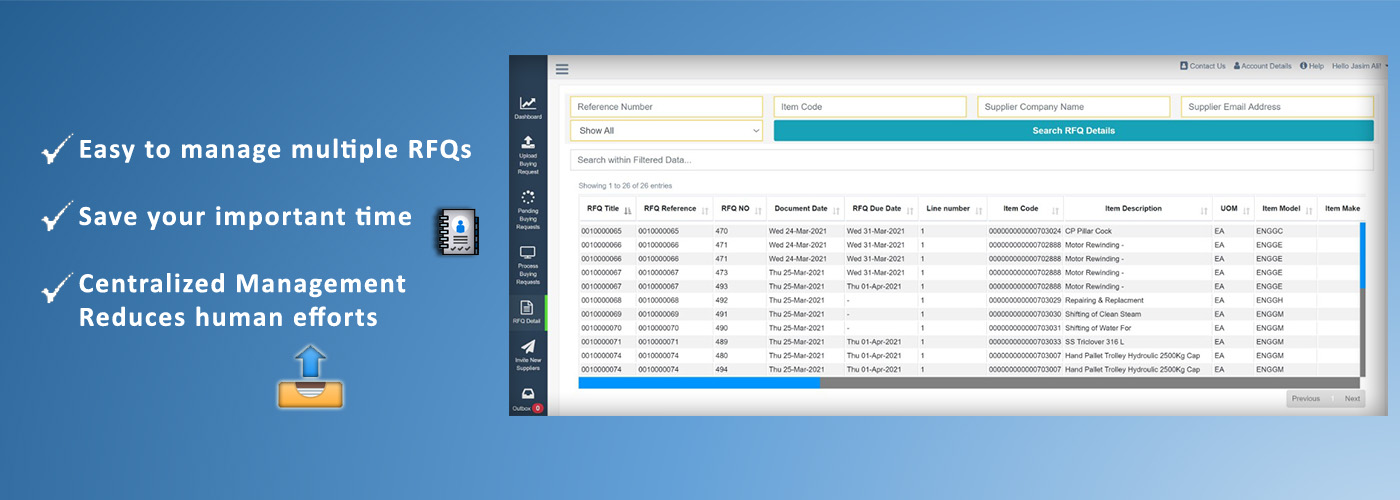
Task: Open the Hello Jasim Ali user menu
Action: [x=1359, y=66]
